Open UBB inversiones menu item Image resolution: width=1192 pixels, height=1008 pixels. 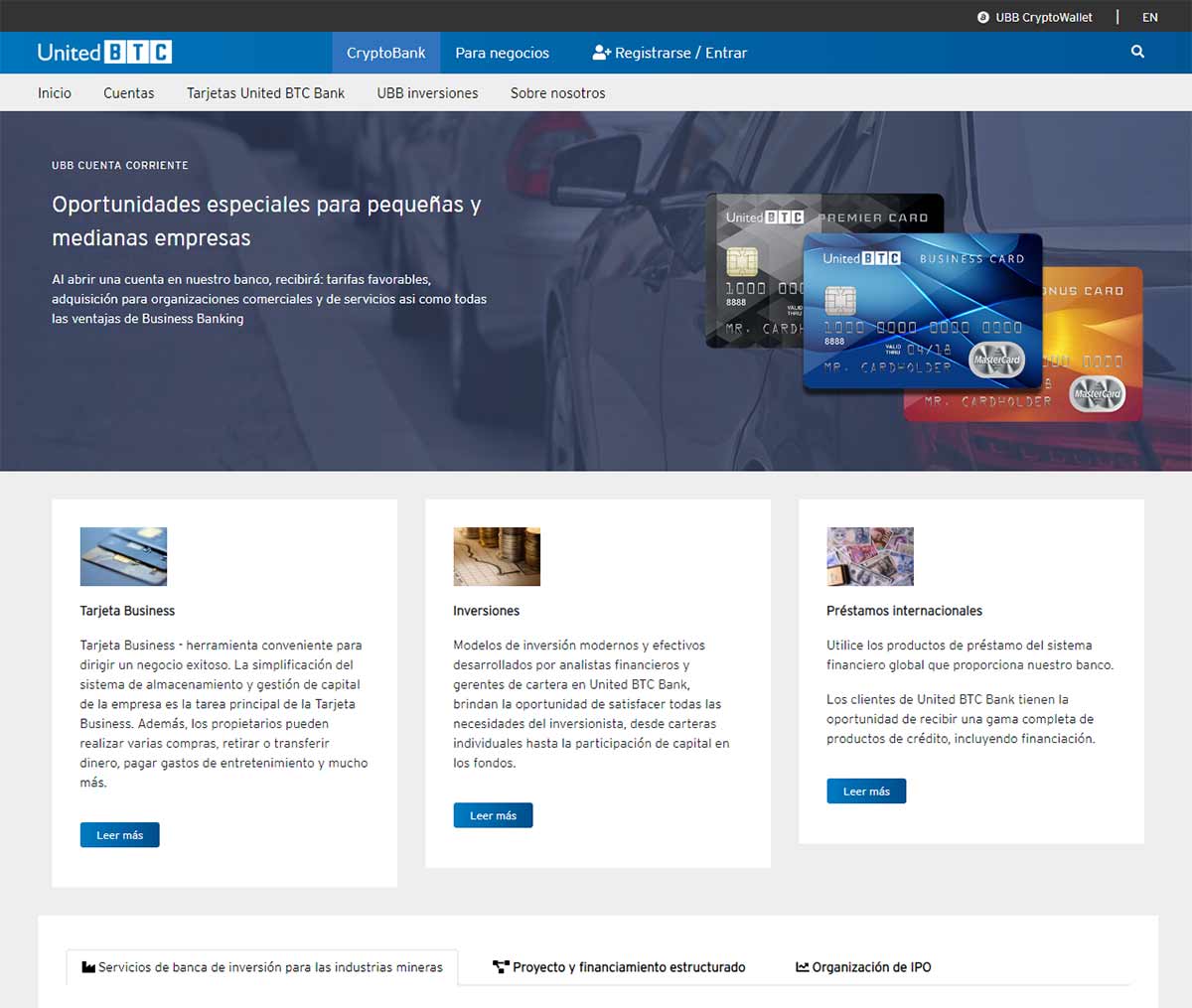tap(427, 93)
